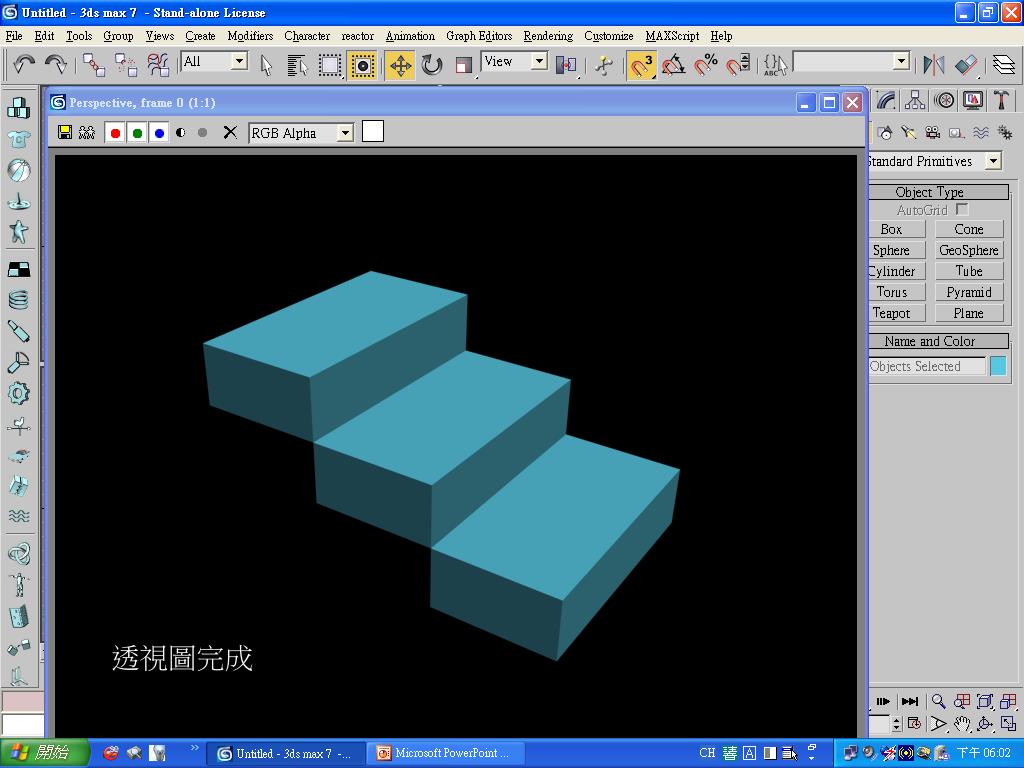Viewport: 1024px width, 768px height.
Task: Toggle the Percent Snap button
Action: (x=706, y=65)
